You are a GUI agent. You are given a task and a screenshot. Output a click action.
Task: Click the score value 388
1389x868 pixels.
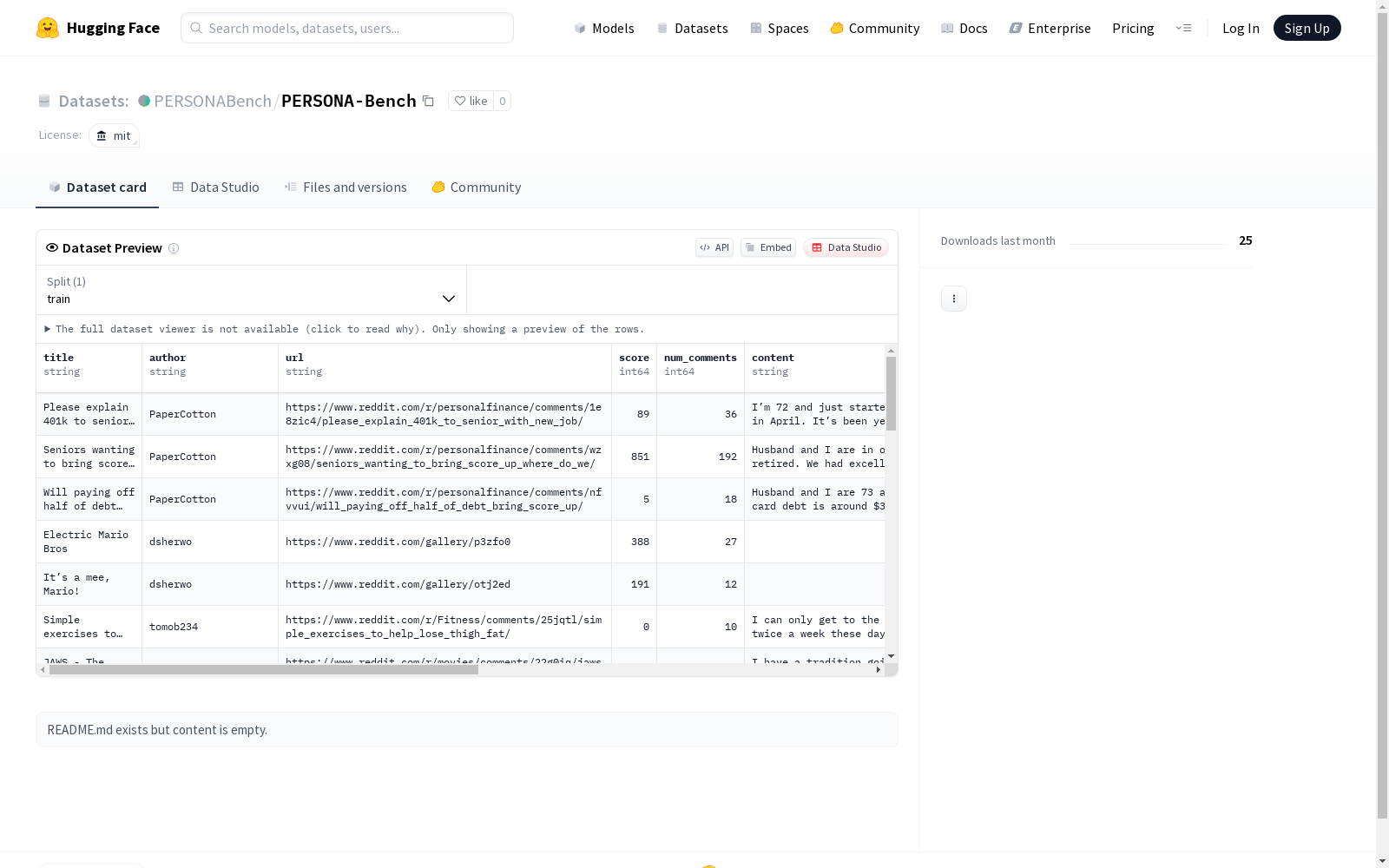[640, 542]
